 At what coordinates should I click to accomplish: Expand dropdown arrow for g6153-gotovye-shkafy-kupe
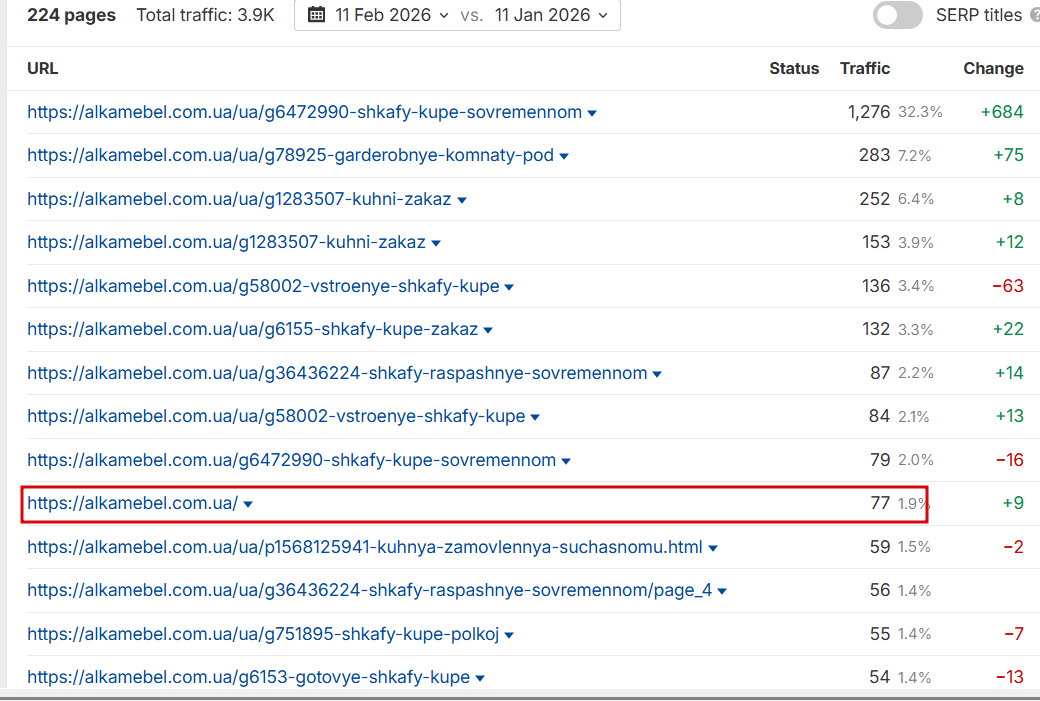480,678
